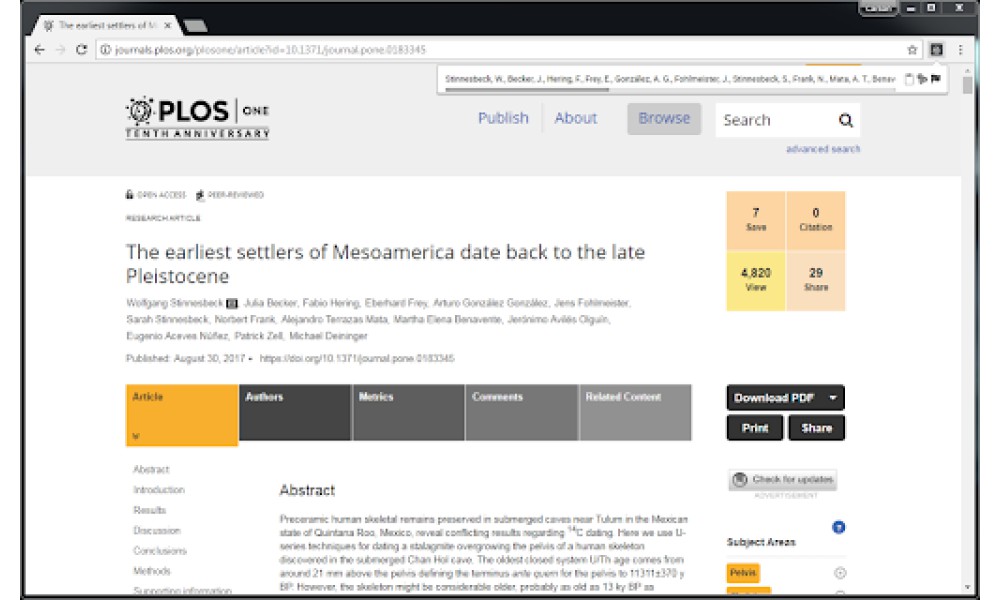Viewport: 1000px width, 600px height.
Task: Switch to the Related Content tab
Action: click(635, 413)
